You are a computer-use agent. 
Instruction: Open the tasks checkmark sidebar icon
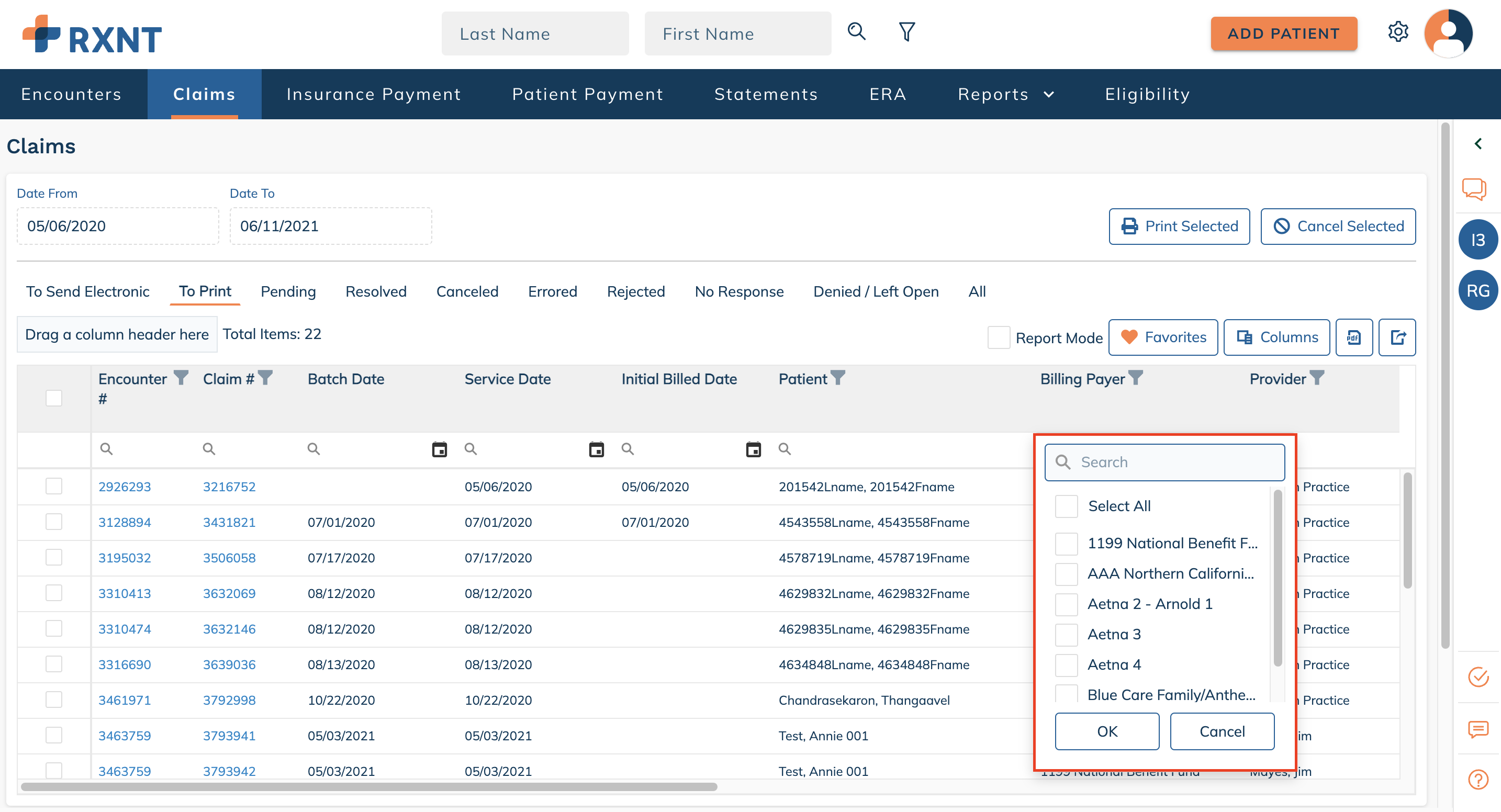1478,677
